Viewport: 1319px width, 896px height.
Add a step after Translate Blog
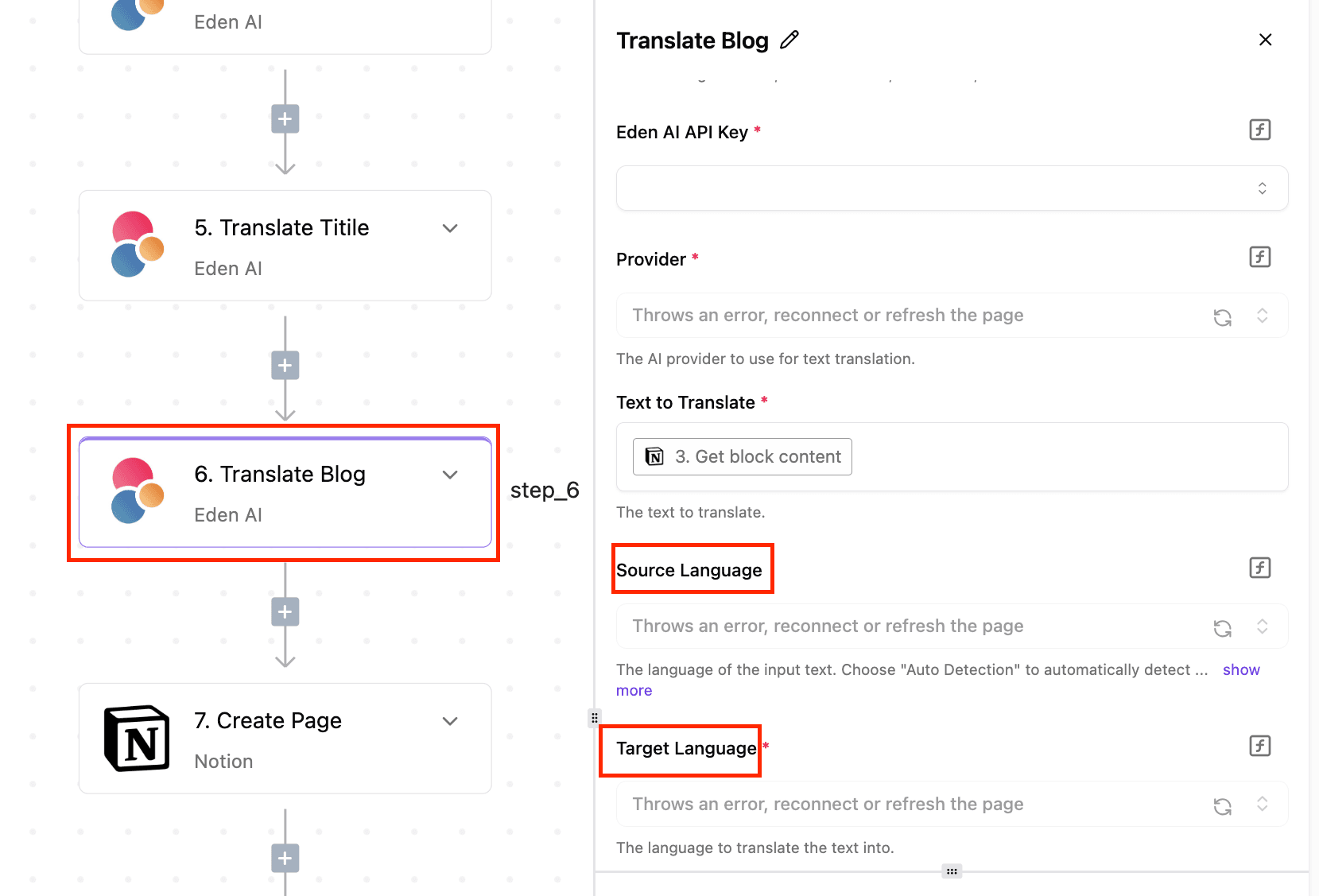coord(285,612)
